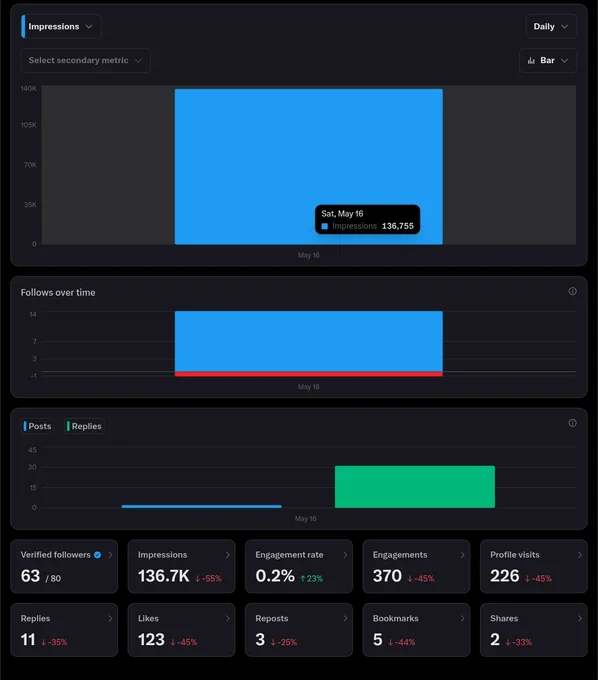
Task: Click the -45% change on Engagements card
Action: [421, 579]
